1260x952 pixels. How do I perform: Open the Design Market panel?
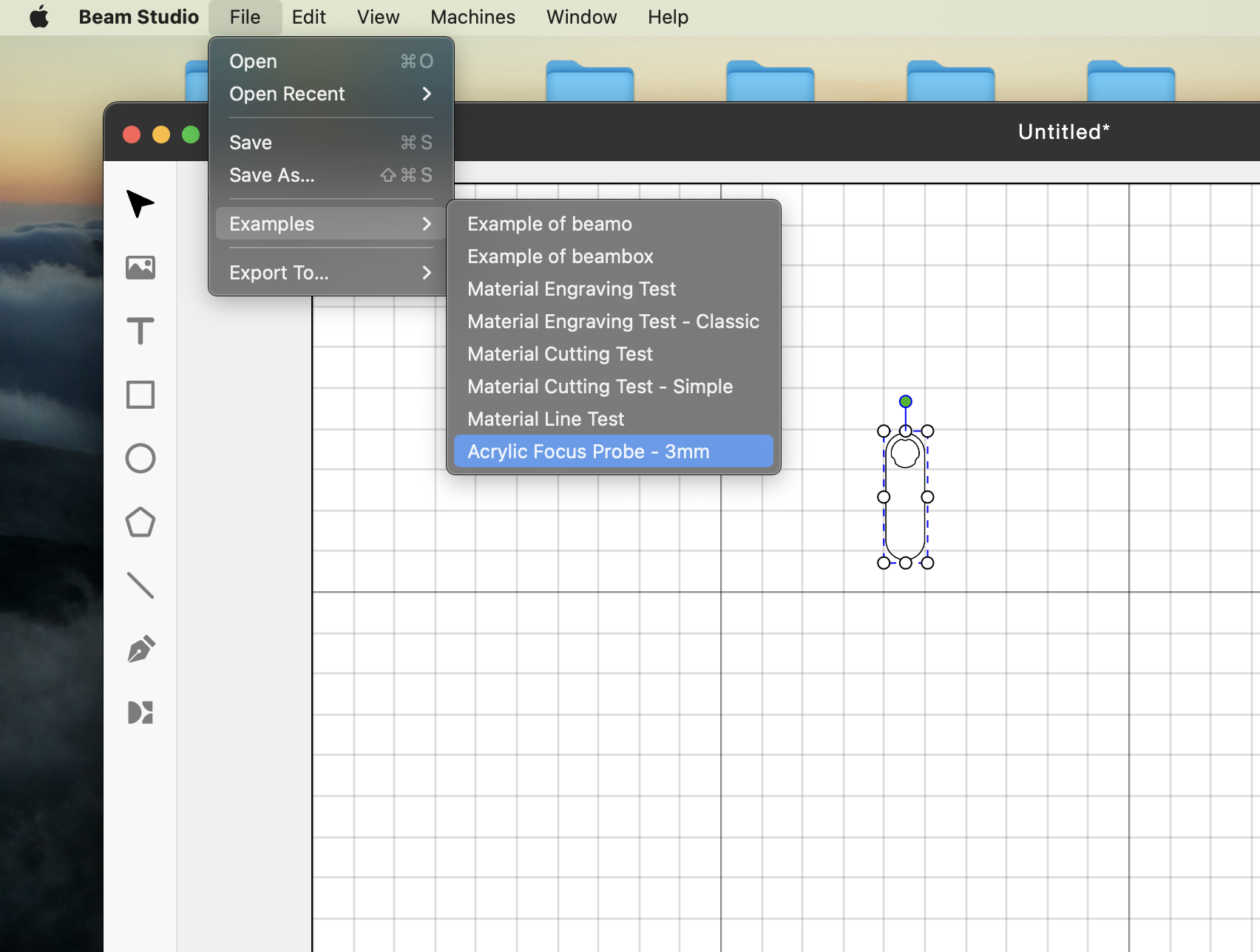pyautogui.click(x=140, y=712)
